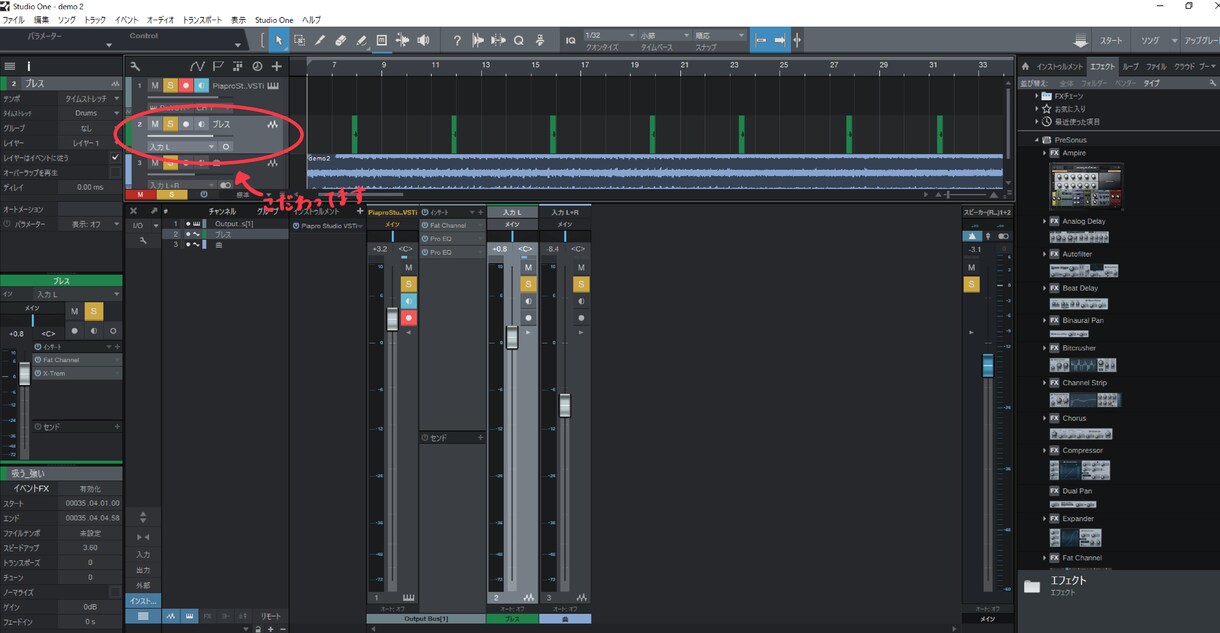
Task: Toggle the レイヤーはイベントに従う checkbox
Action: click(115, 158)
